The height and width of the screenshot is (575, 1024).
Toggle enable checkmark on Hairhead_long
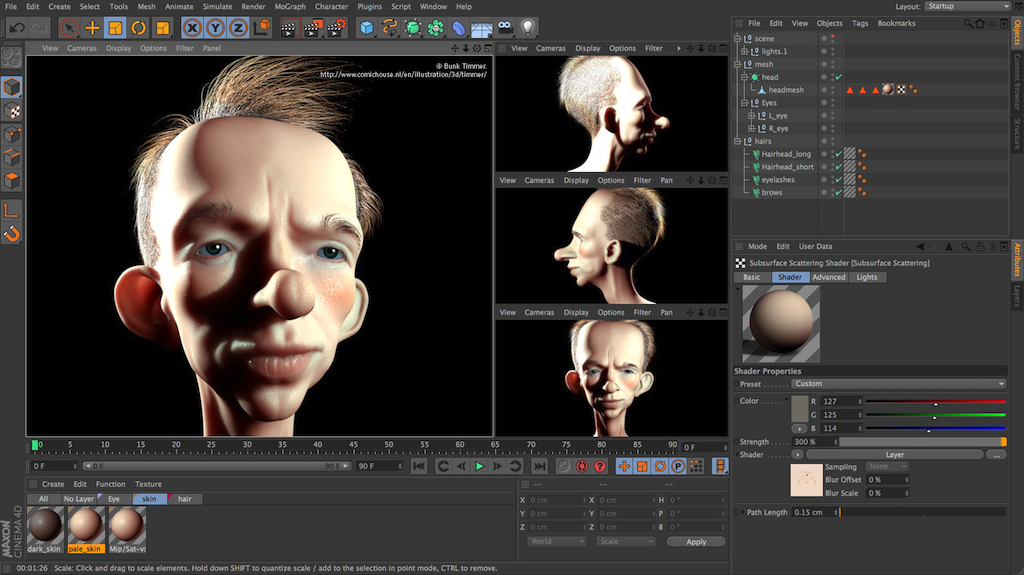point(839,154)
